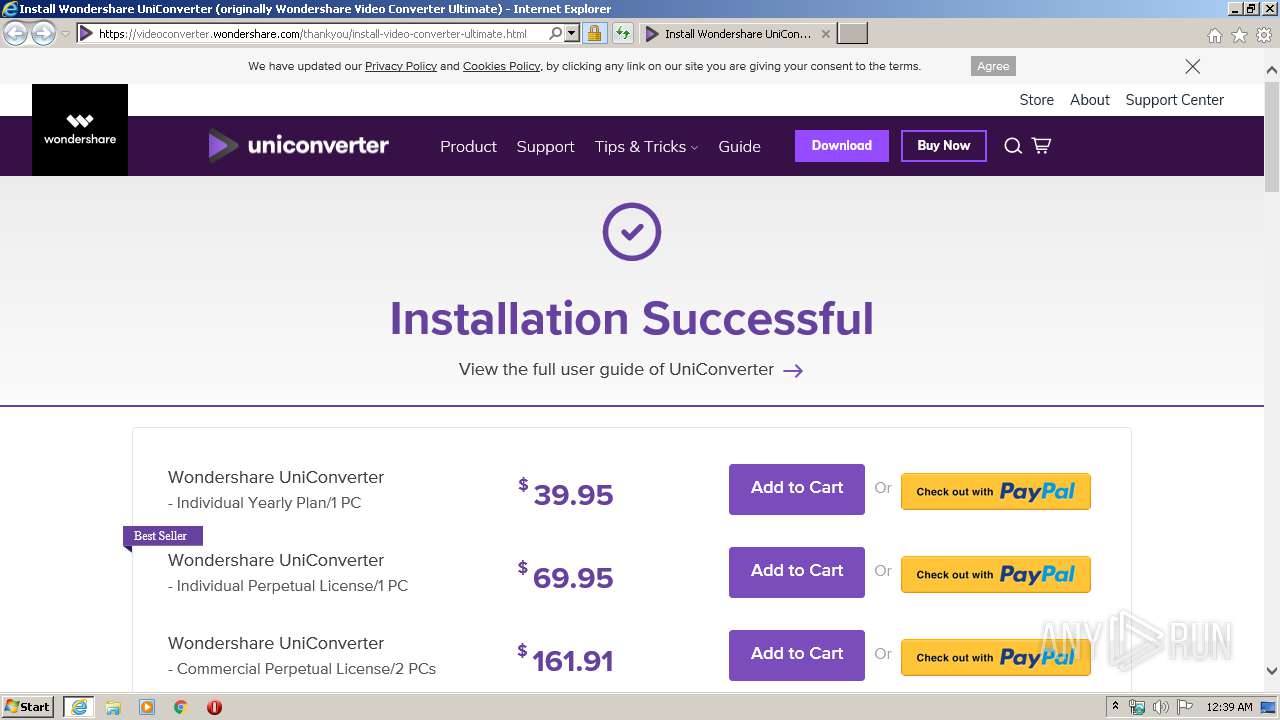Viewport: 1280px width, 720px height.
Task: Open the Guide menu item
Action: tap(739, 146)
